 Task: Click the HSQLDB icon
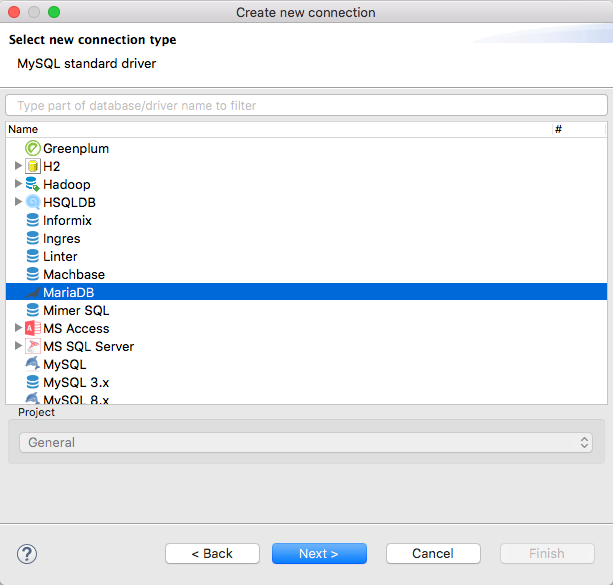pyautogui.click(x=33, y=203)
